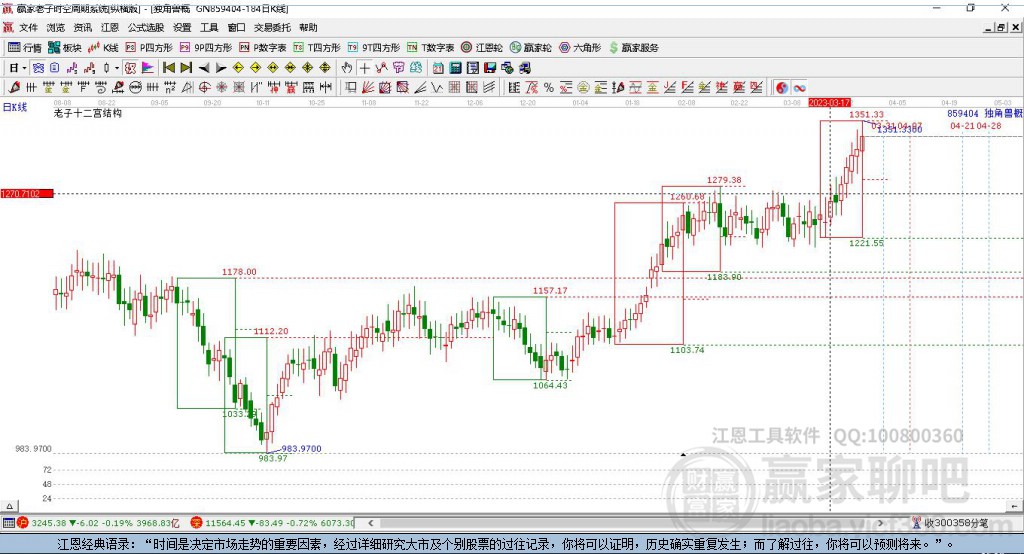This screenshot has width=1024, height=554.
Task: Open the P数字表 number table
Action: (263, 48)
